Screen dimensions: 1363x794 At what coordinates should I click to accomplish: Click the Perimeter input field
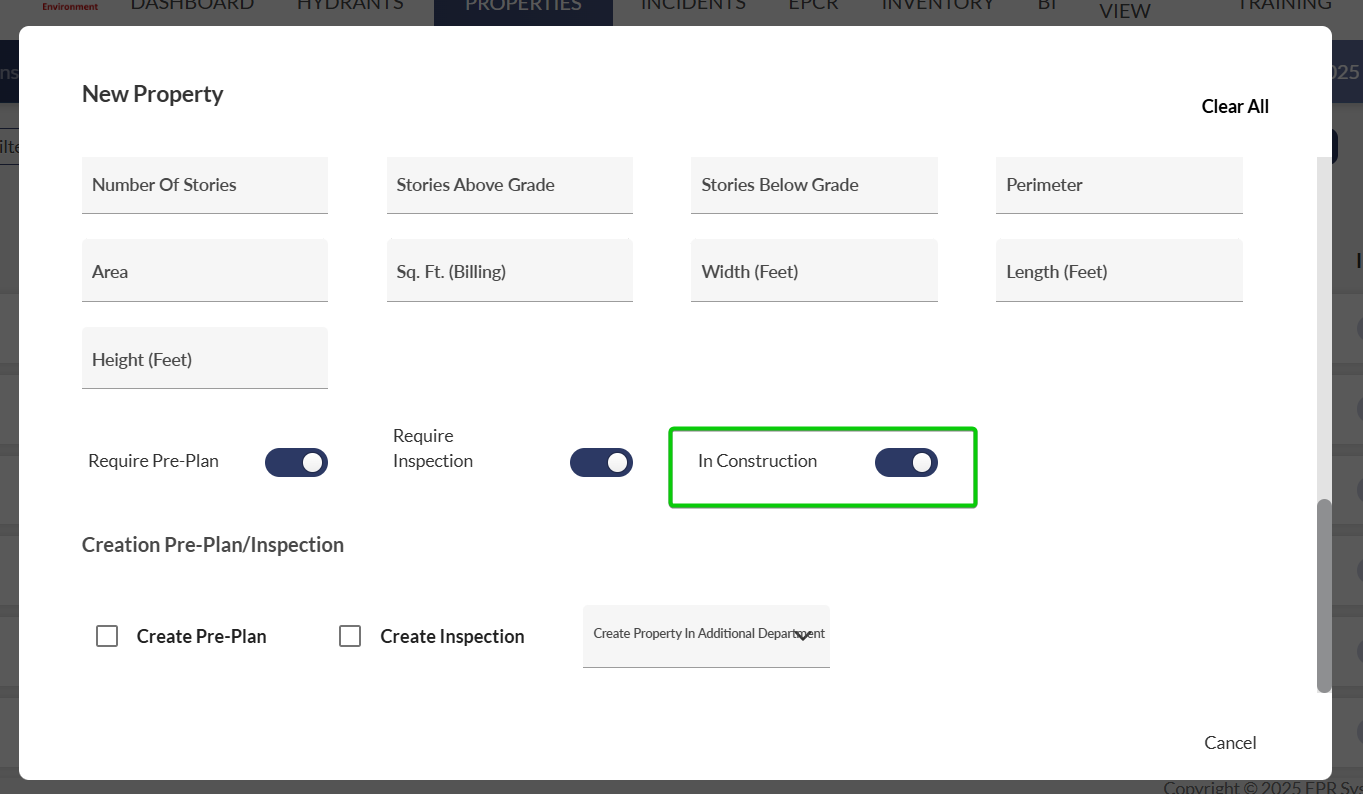(x=1119, y=185)
